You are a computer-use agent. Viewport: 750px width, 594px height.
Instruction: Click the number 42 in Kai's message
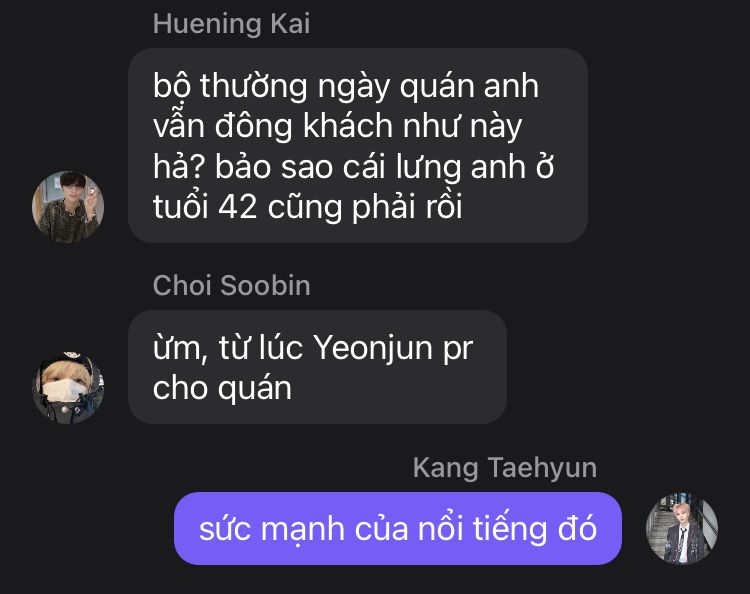pos(238,207)
